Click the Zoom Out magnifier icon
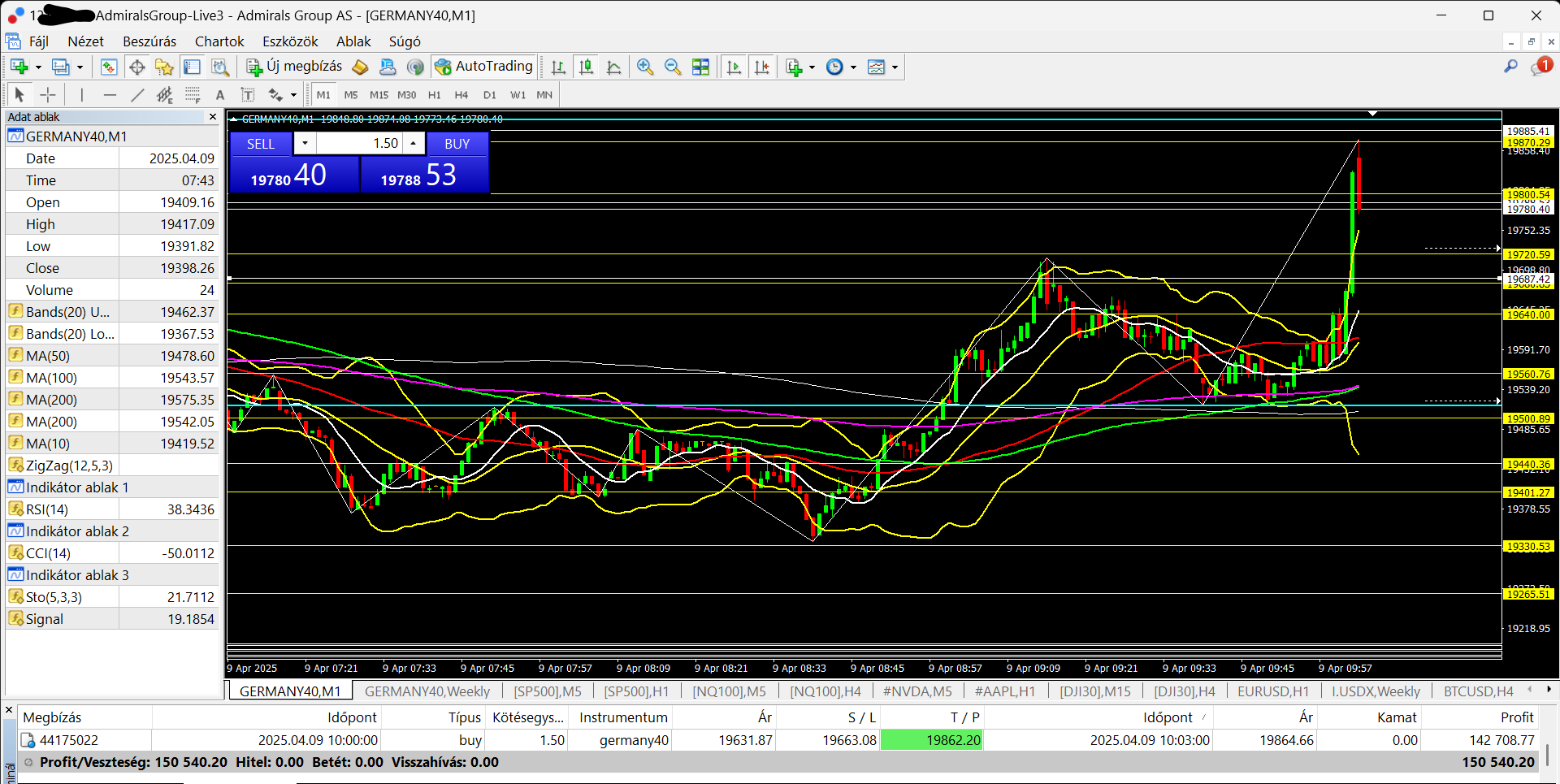The image size is (1560, 784). tap(672, 67)
